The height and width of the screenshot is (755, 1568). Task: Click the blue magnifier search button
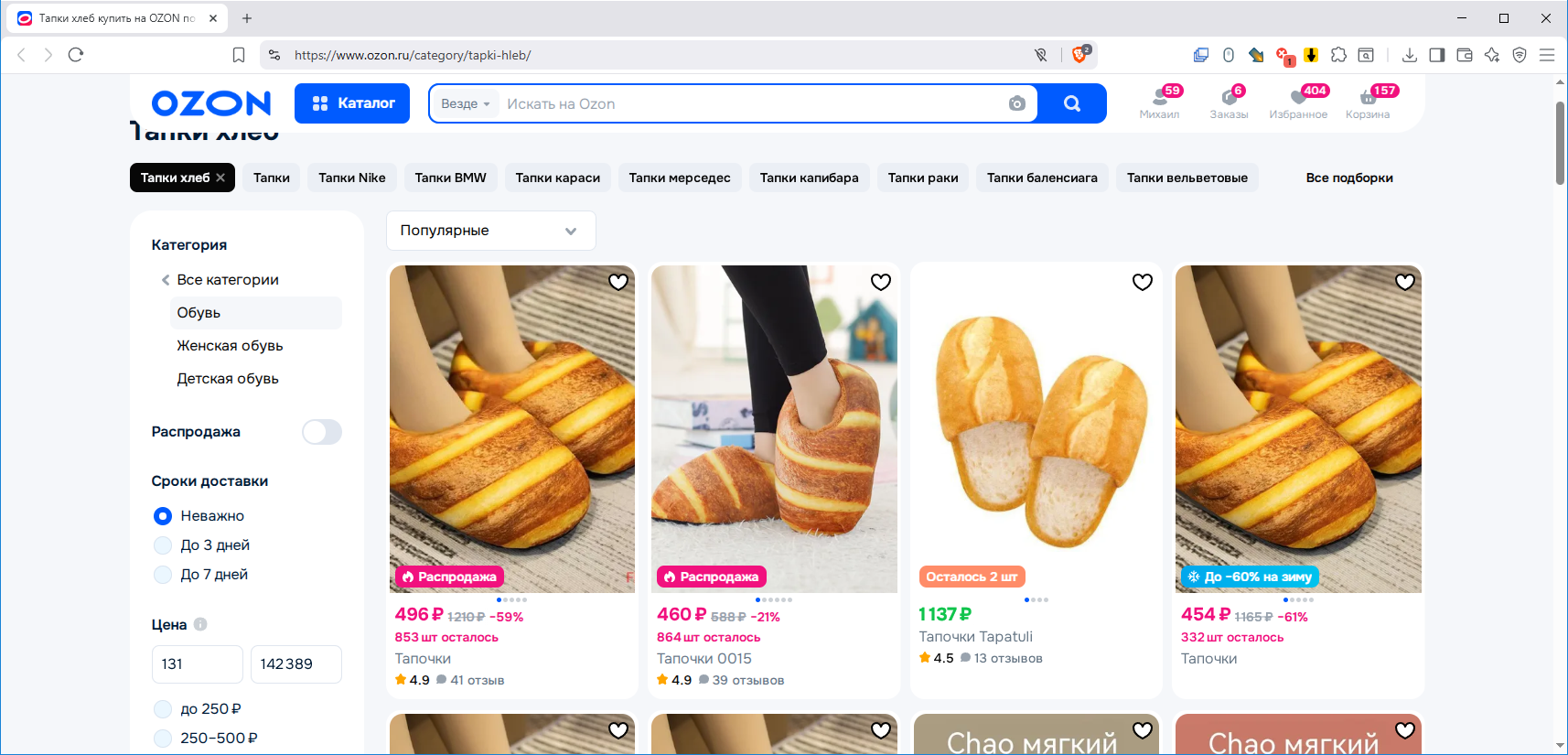(1072, 104)
